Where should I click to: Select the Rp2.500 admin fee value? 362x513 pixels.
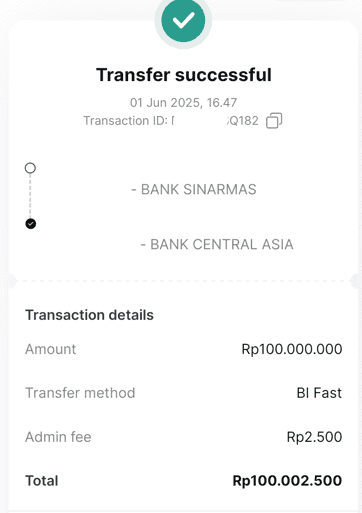pos(314,437)
